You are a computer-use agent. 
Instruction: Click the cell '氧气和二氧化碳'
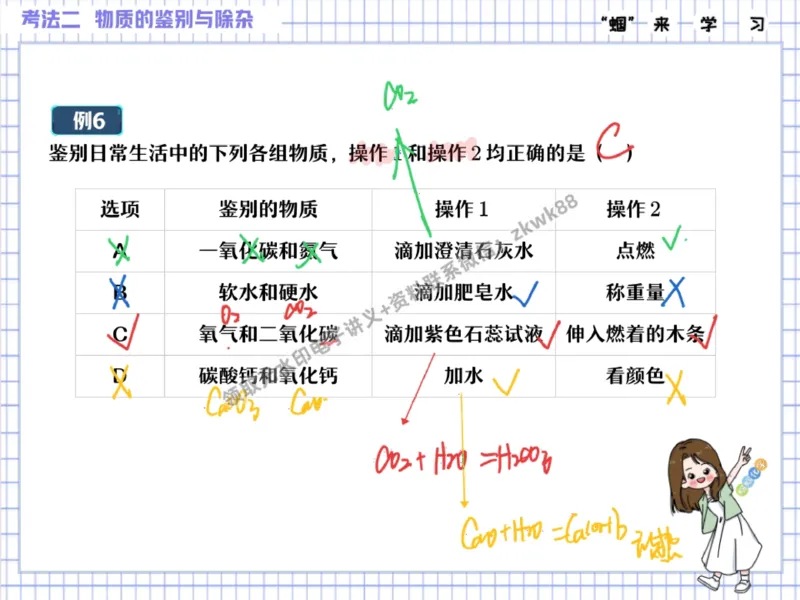(x=268, y=335)
